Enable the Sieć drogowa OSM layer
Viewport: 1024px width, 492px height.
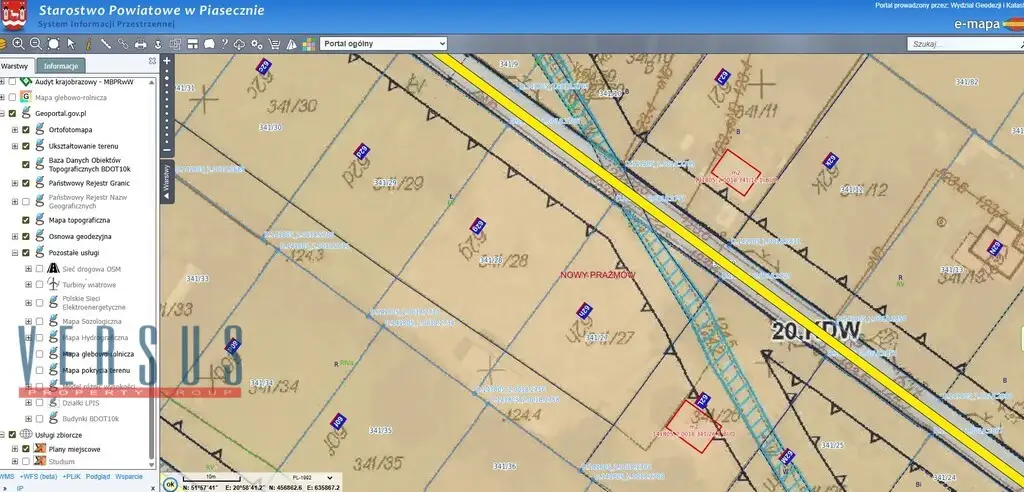click(39, 269)
